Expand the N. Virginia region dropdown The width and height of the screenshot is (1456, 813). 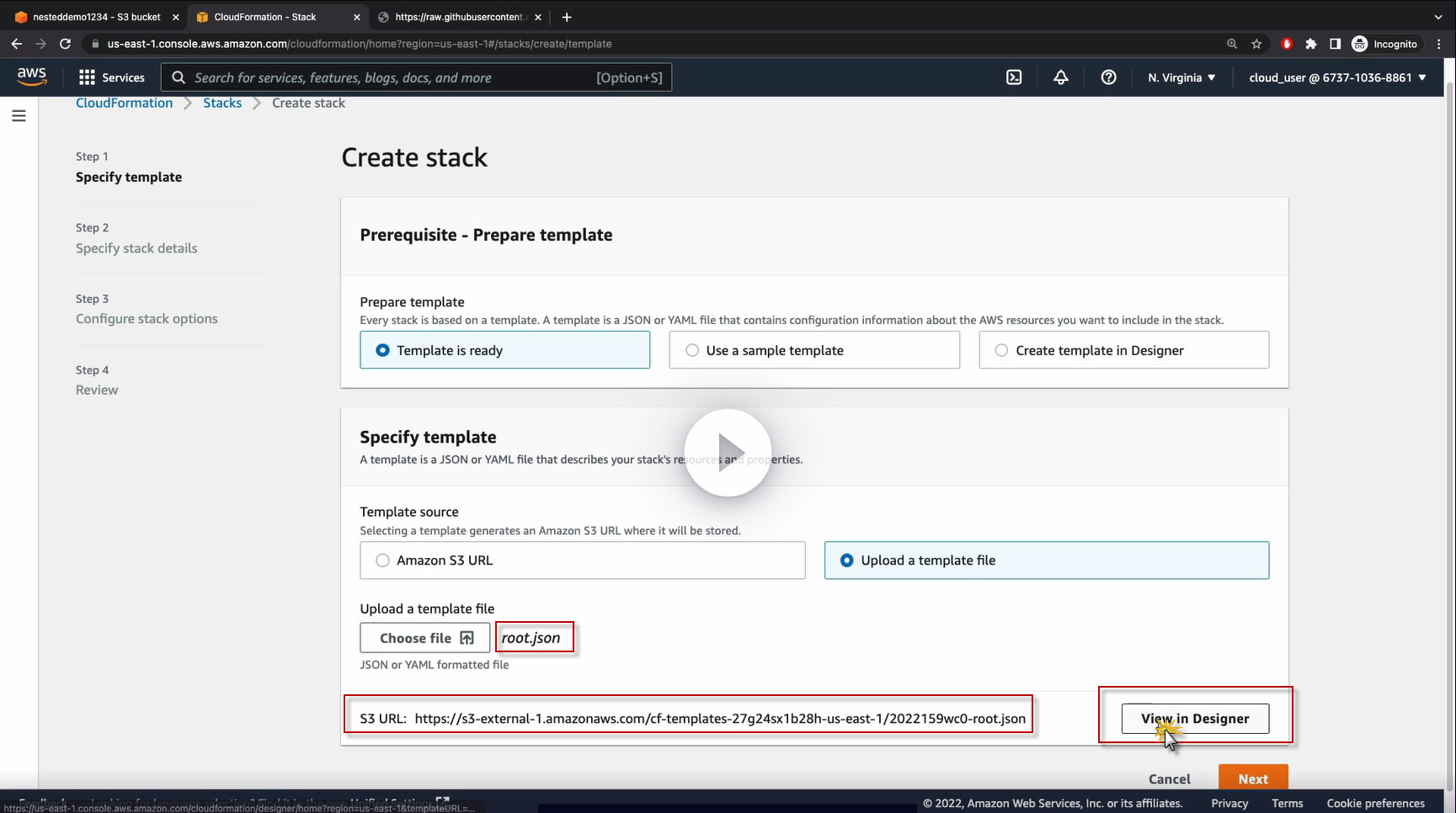coord(1181,77)
